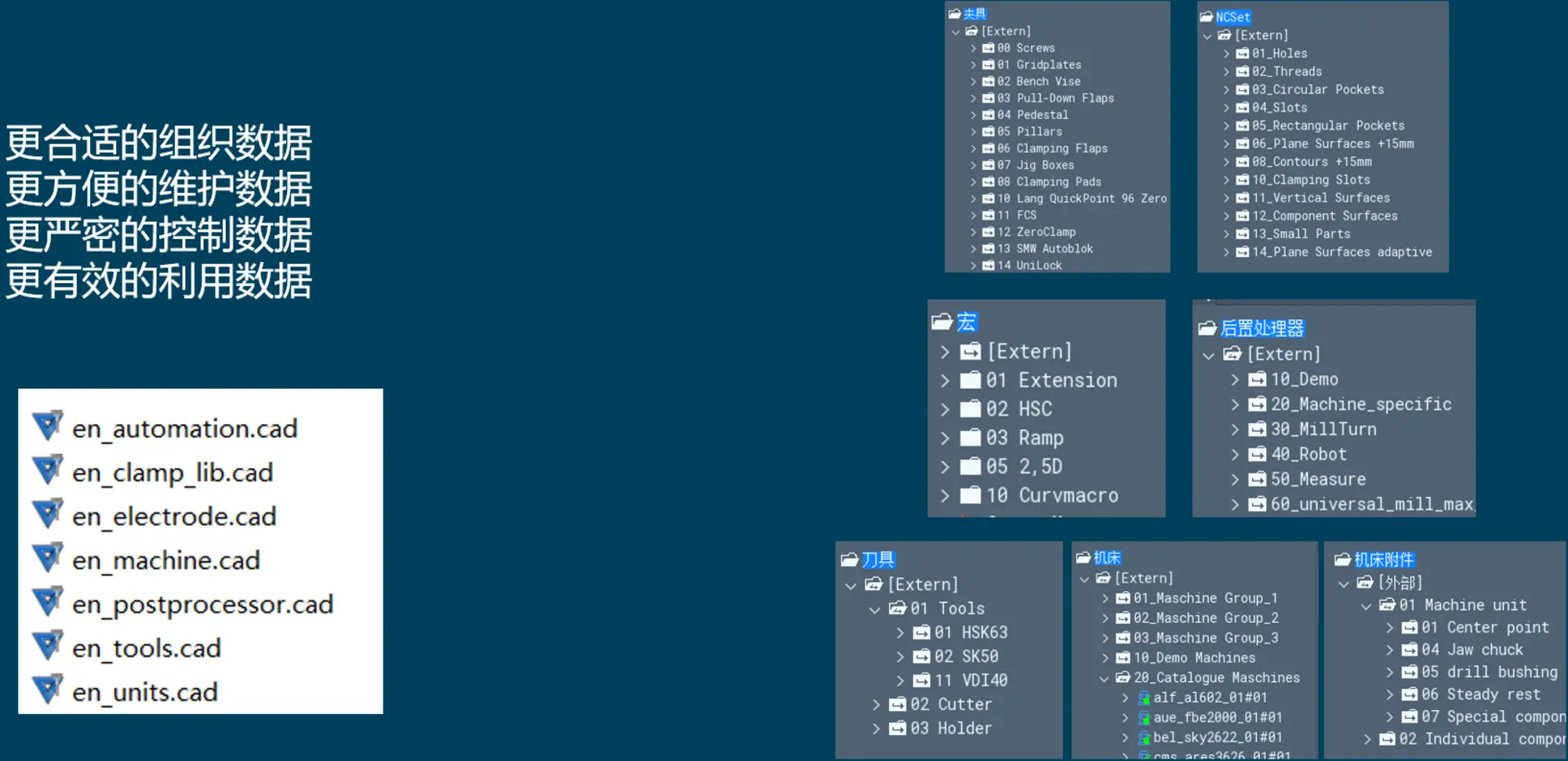Screen dimensions: 1568x761
Task: Click the 01 Extension folder icon
Action: pyautogui.click(x=971, y=380)
